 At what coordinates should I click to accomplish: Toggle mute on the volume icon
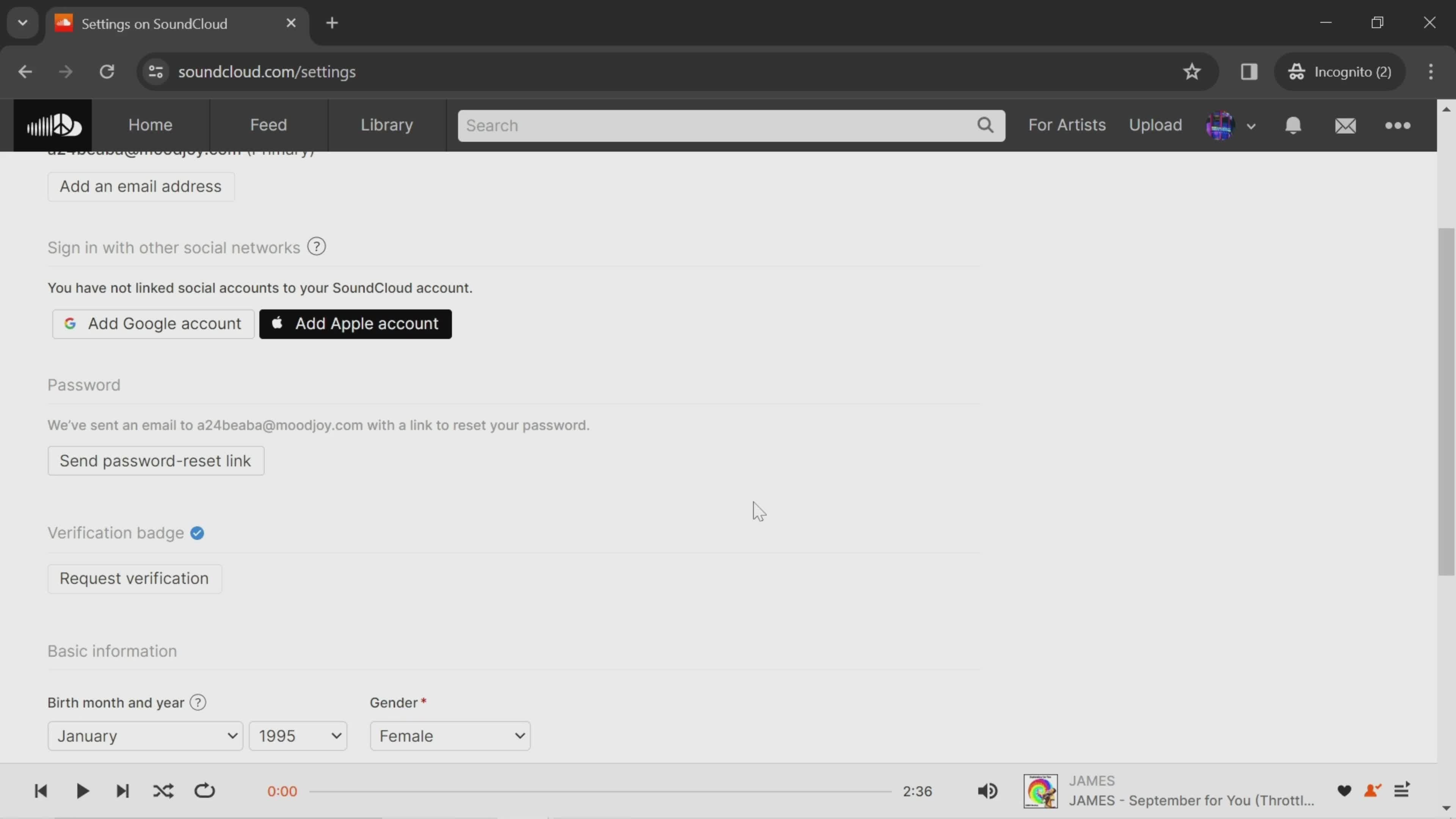tap(988, 790)
